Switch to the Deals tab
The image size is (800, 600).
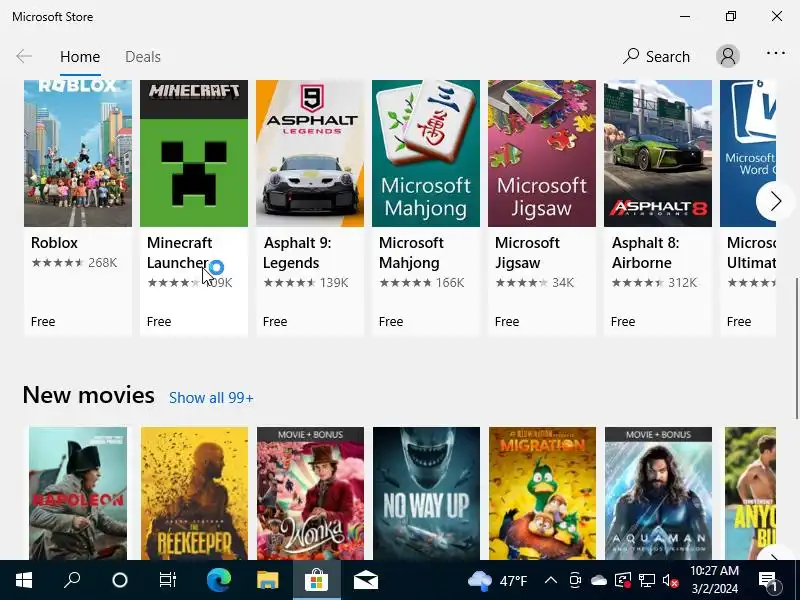(x=143, y=57)
